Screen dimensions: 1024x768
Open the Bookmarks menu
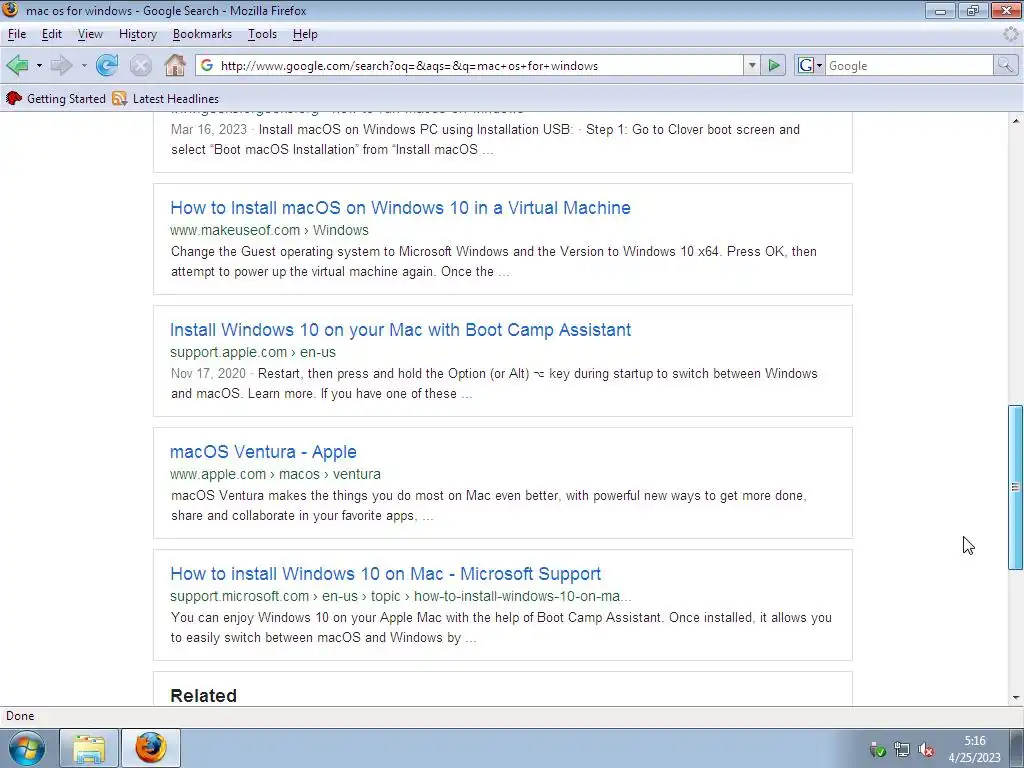coord(202,34)
